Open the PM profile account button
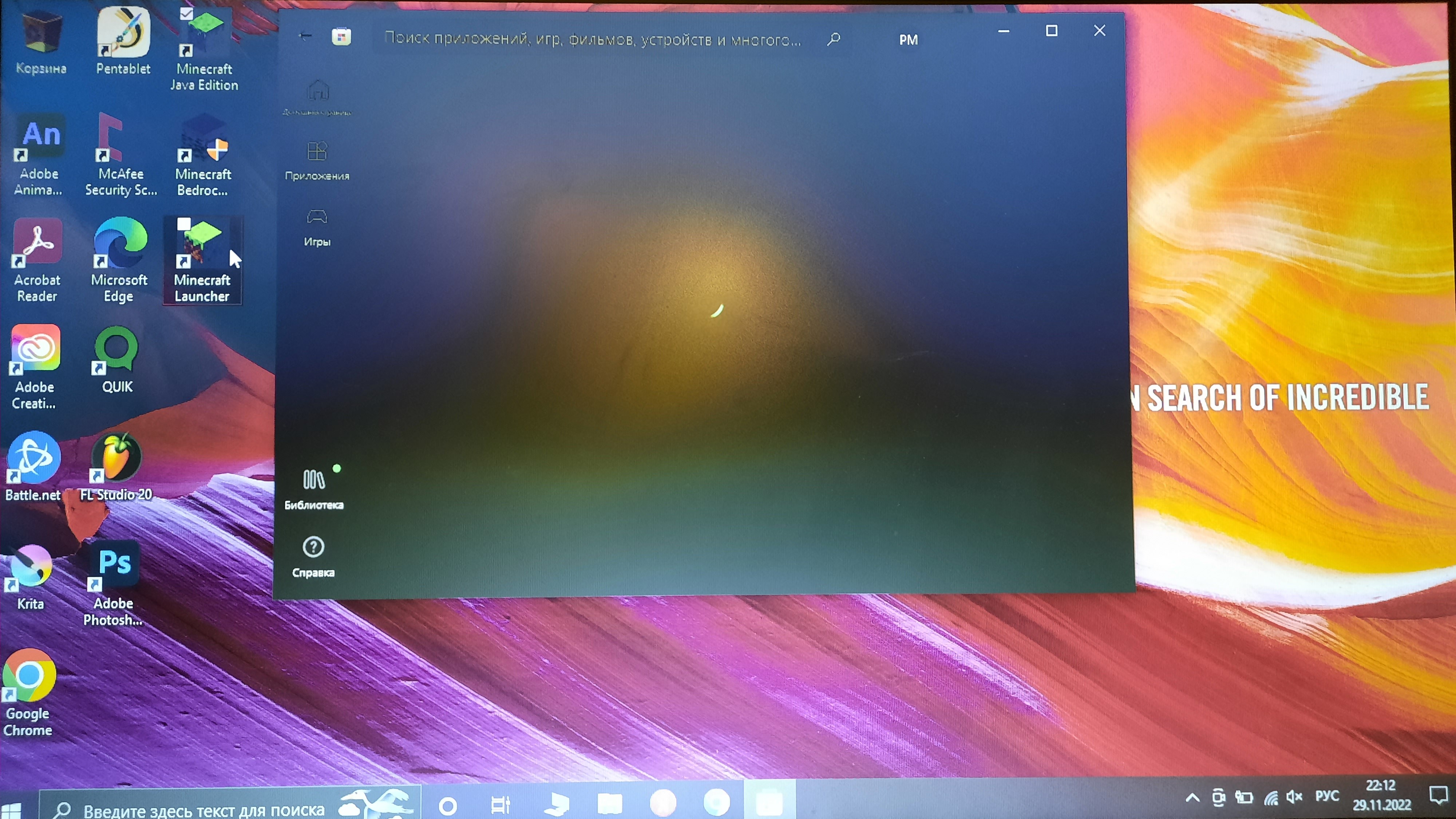The width and height of the screenshot is (1456, 819). (908, 40)
